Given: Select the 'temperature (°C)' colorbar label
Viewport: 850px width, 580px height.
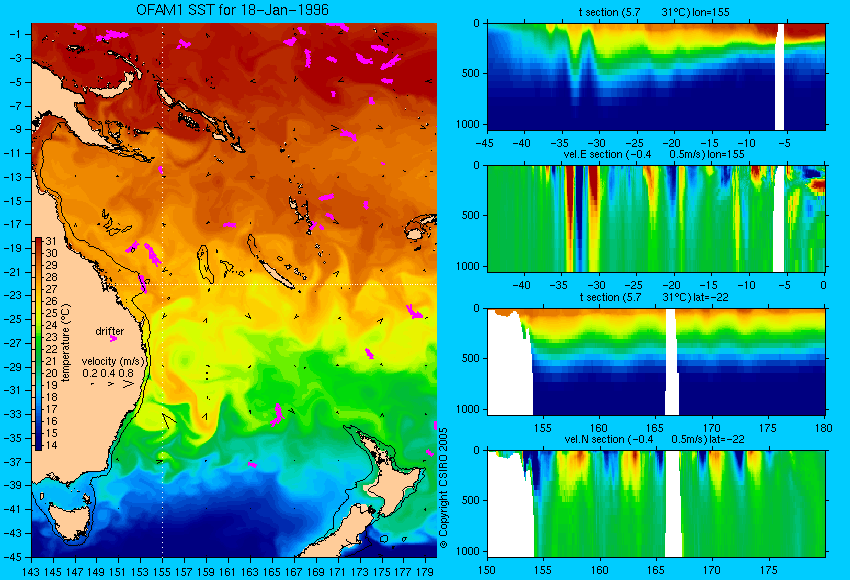Looking at the screenshot, I should click(66, 343).
